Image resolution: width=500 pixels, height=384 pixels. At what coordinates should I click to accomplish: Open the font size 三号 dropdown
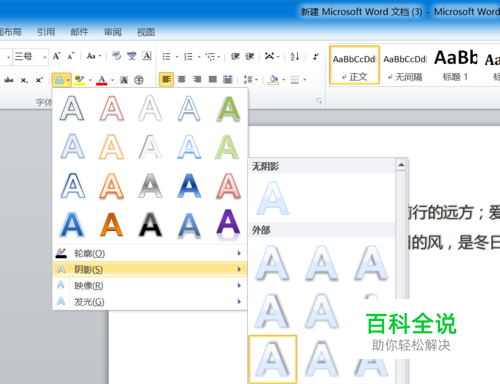44,57
